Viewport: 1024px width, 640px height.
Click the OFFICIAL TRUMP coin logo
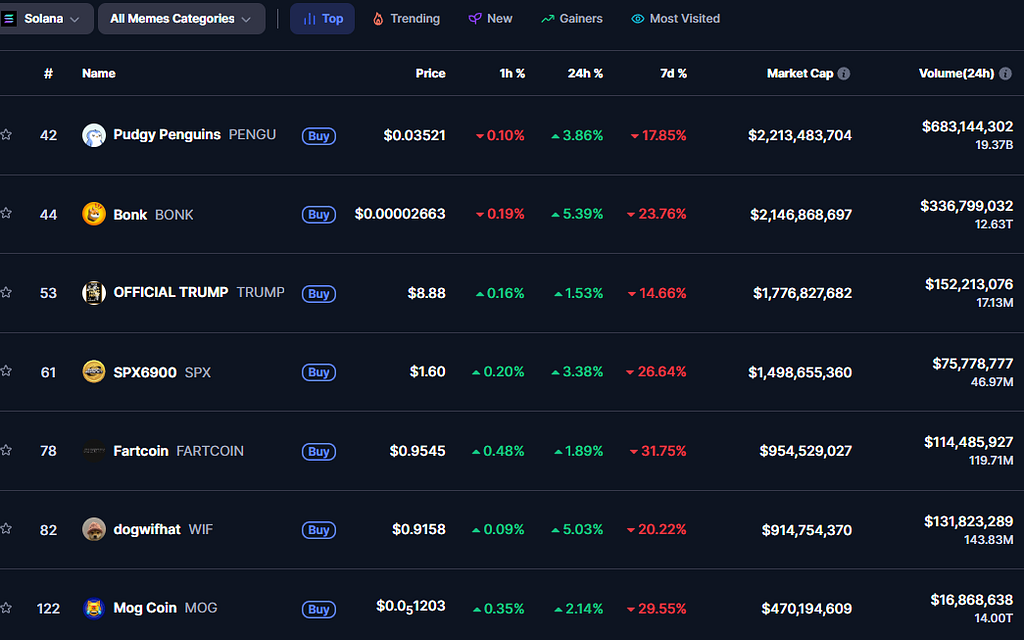(x=94, y=293)
